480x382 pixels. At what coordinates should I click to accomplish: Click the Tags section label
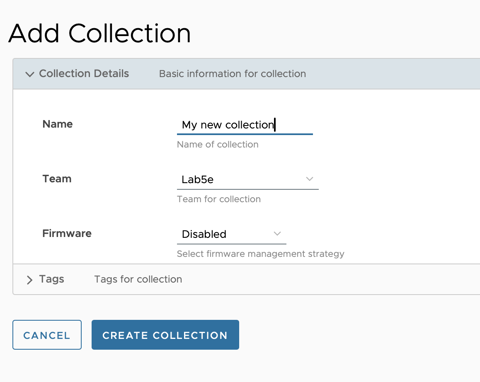[x=52, y=279]
